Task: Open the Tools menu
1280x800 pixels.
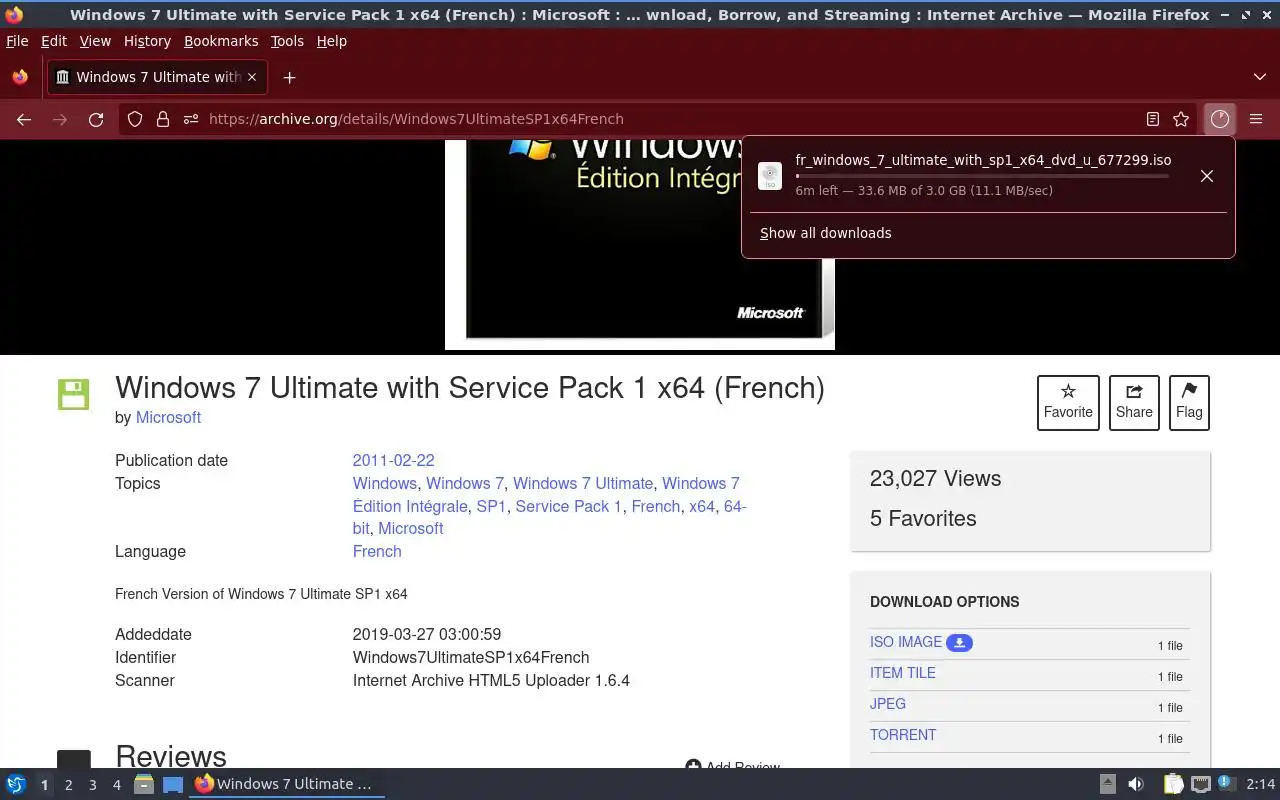Action: tap(287, 41)
